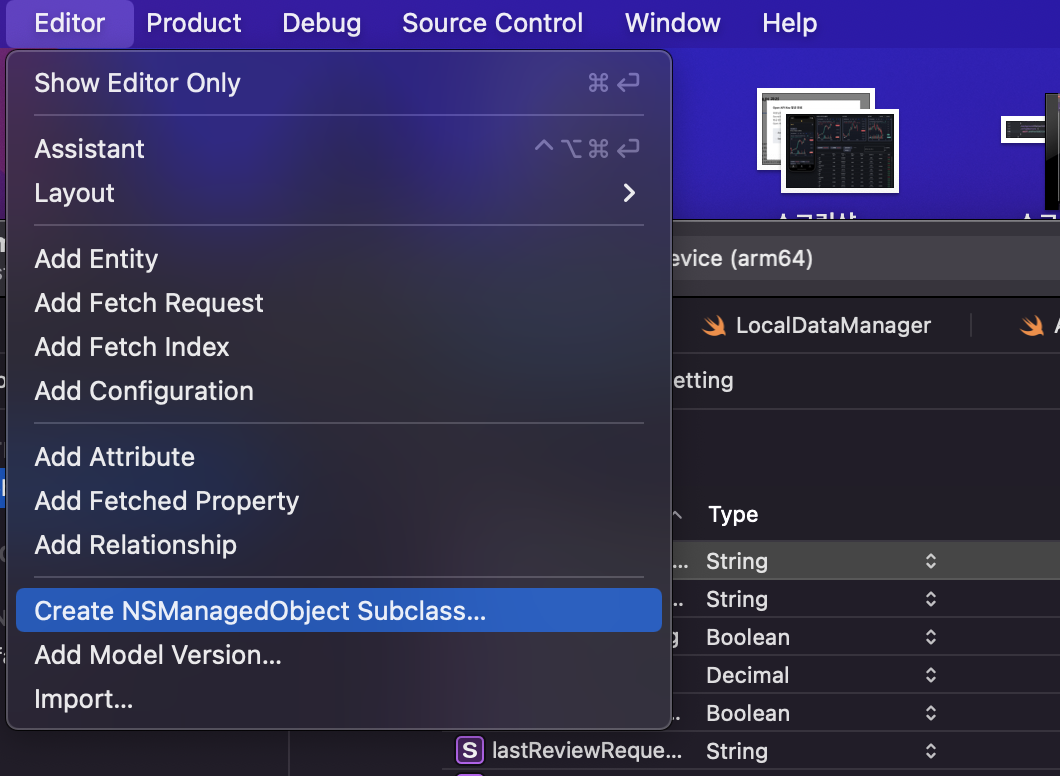This screenshot has height=776, width=1060.
Task: Choose Add Fetch Request
Action: point(339,303)
